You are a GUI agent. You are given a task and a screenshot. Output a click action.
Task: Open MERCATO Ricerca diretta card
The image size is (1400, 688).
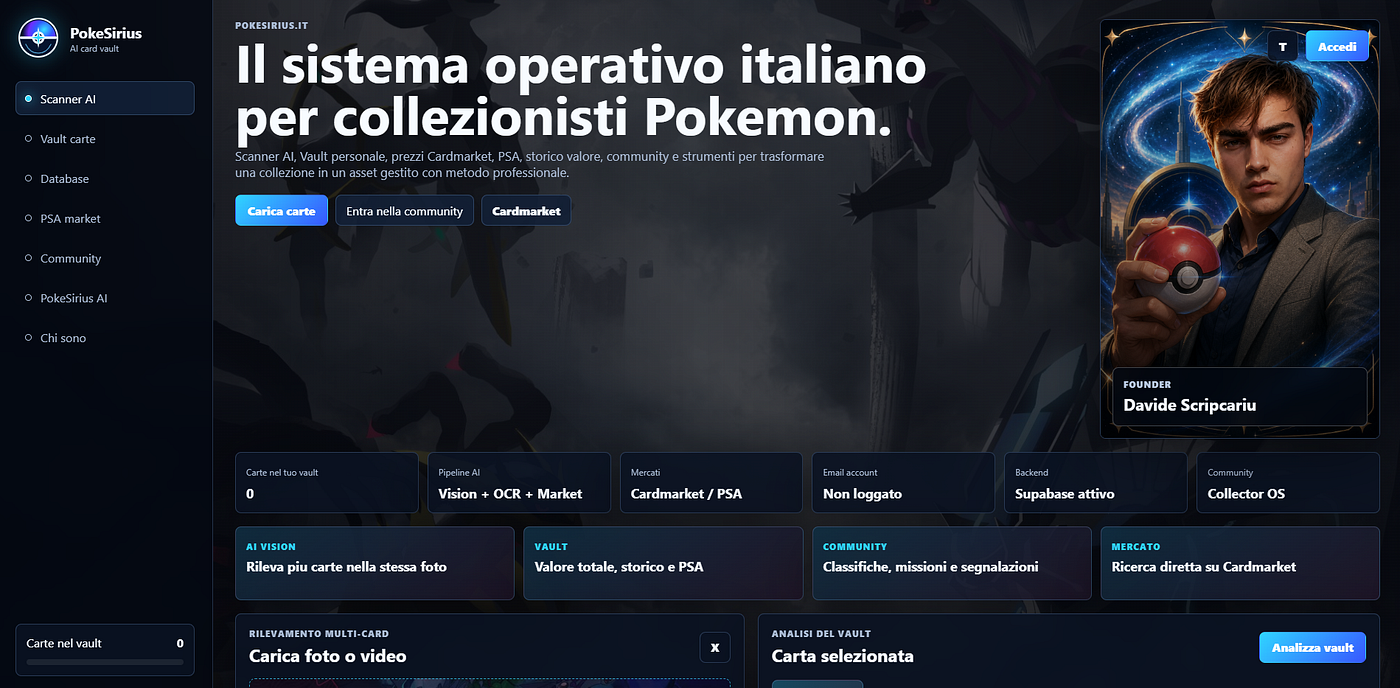[x=1240, y=563]
